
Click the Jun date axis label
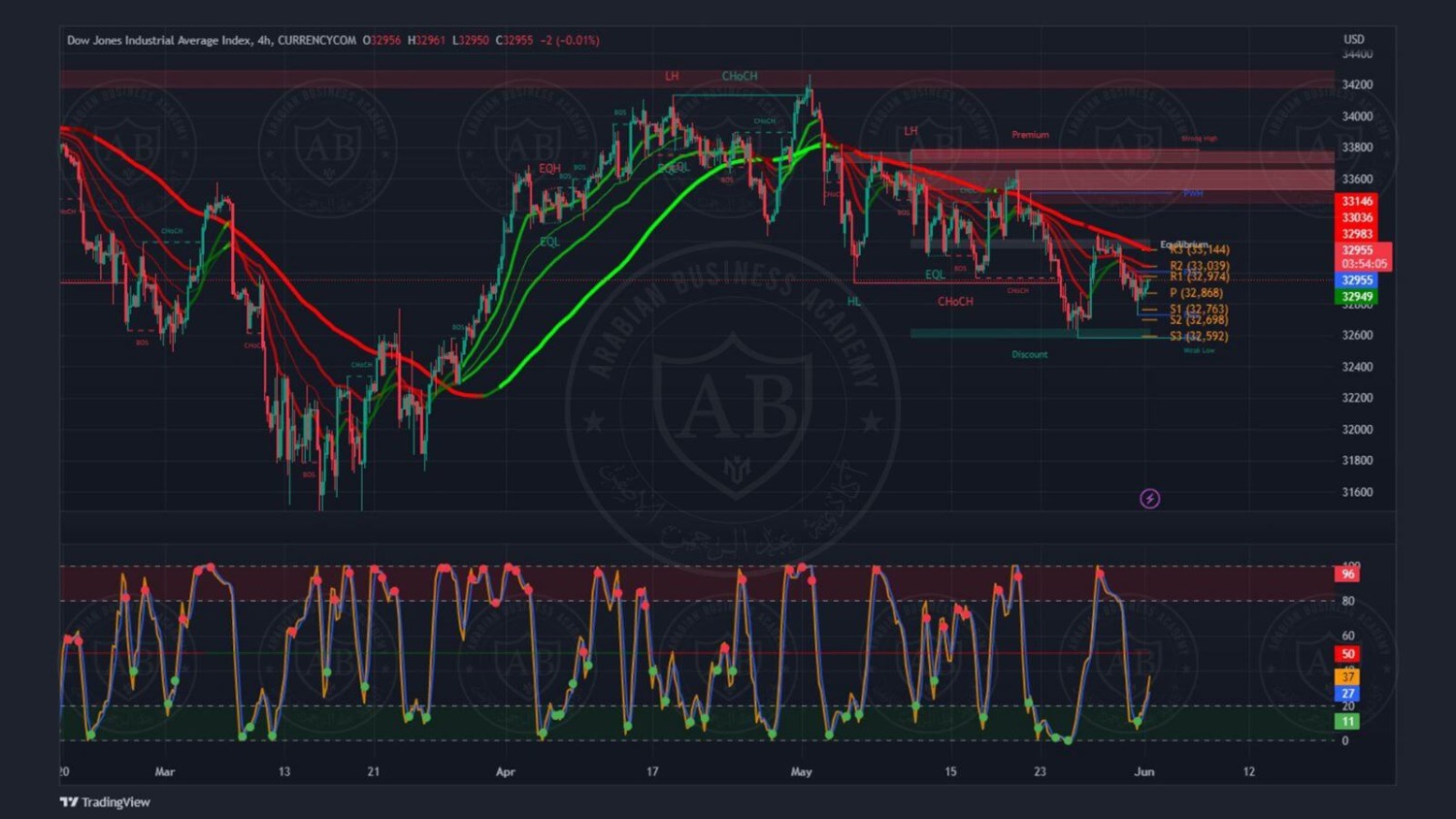[1144, 771]
